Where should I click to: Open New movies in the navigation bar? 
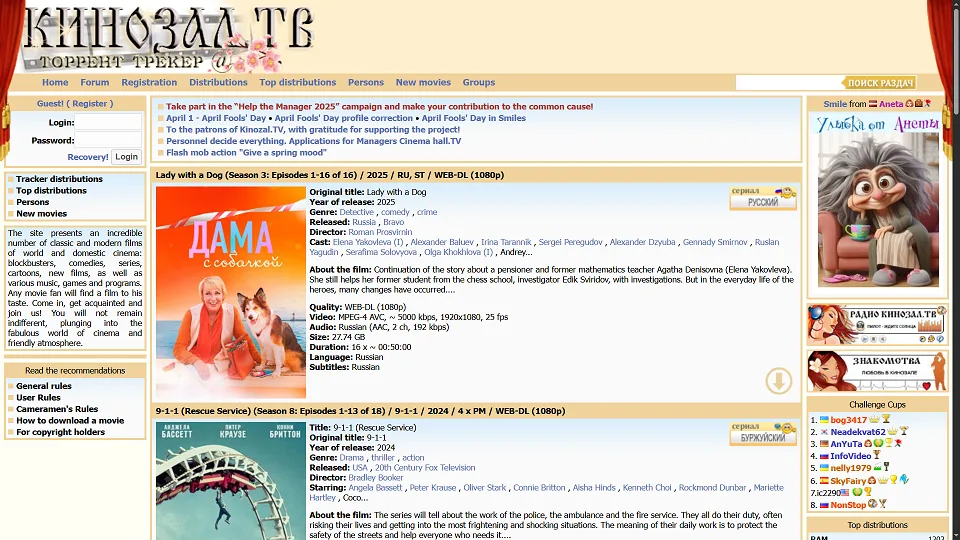click(x=423, y=82)
